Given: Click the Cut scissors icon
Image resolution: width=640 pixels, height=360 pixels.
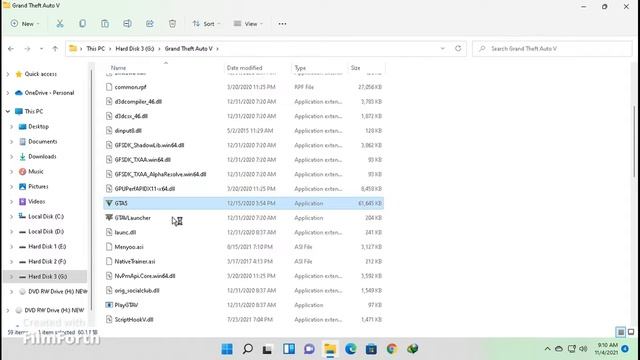Looking at the screenshot, I should 60,24.
